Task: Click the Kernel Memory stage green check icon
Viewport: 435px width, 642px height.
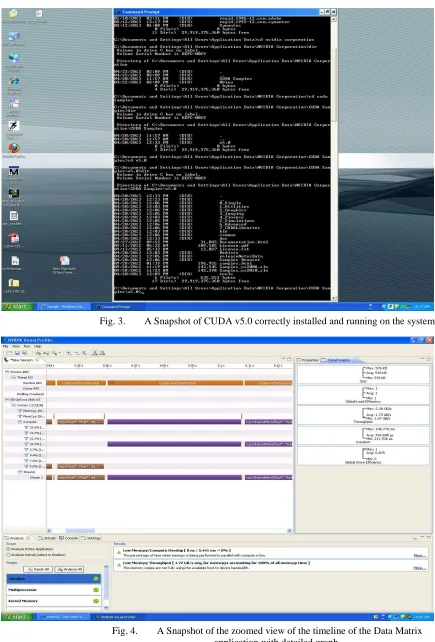Action: point(96,601)
